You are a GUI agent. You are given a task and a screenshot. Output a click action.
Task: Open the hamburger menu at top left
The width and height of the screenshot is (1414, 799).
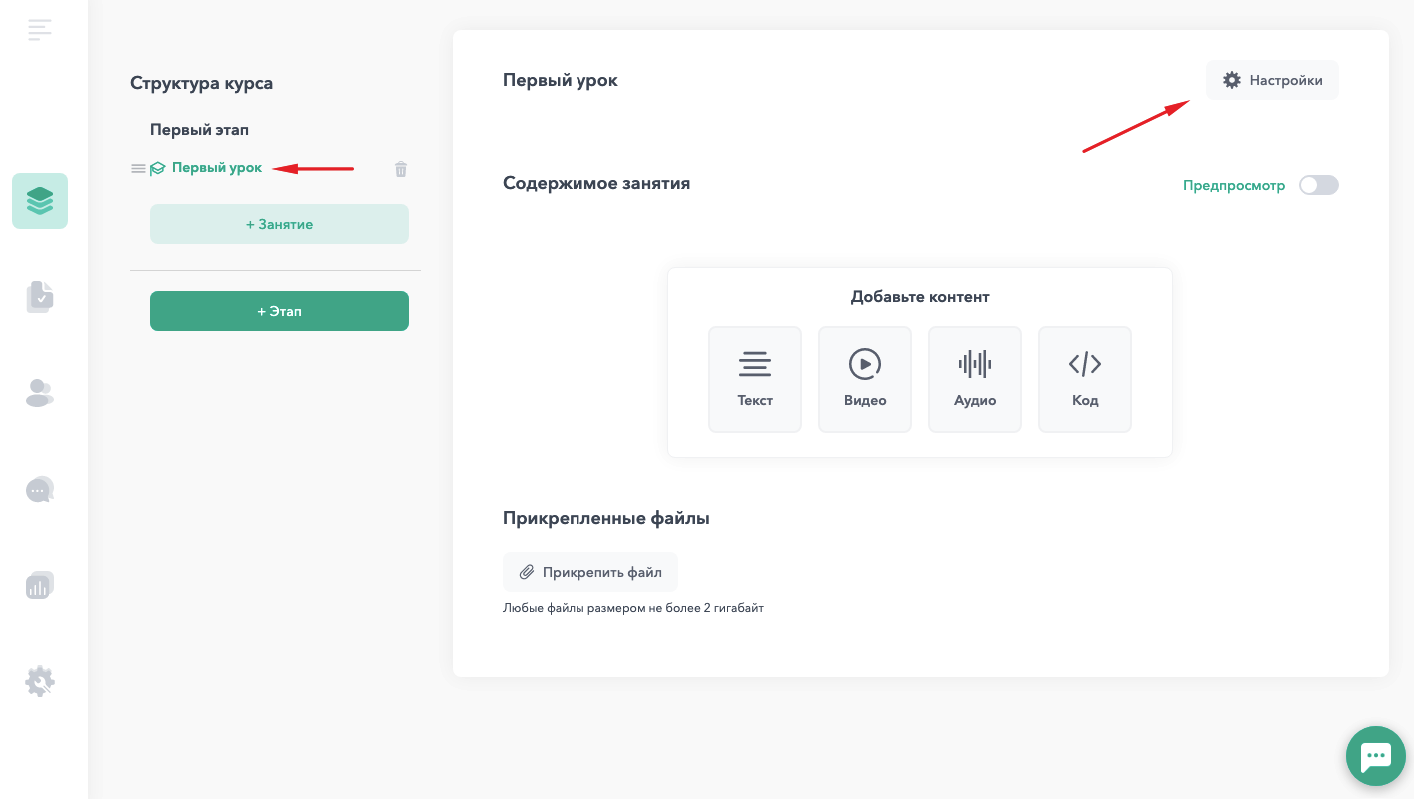(40, 30)
